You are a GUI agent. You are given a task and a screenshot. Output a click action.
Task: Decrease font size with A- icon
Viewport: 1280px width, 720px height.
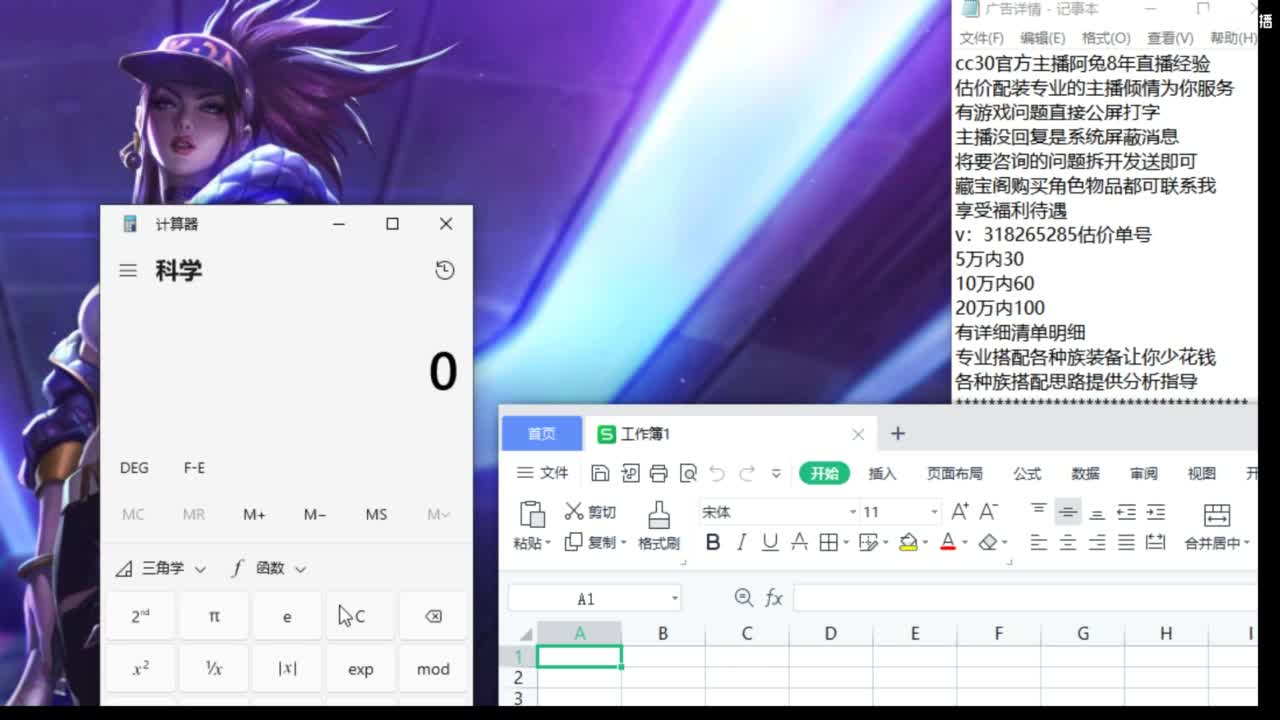[x=988, y=512]
